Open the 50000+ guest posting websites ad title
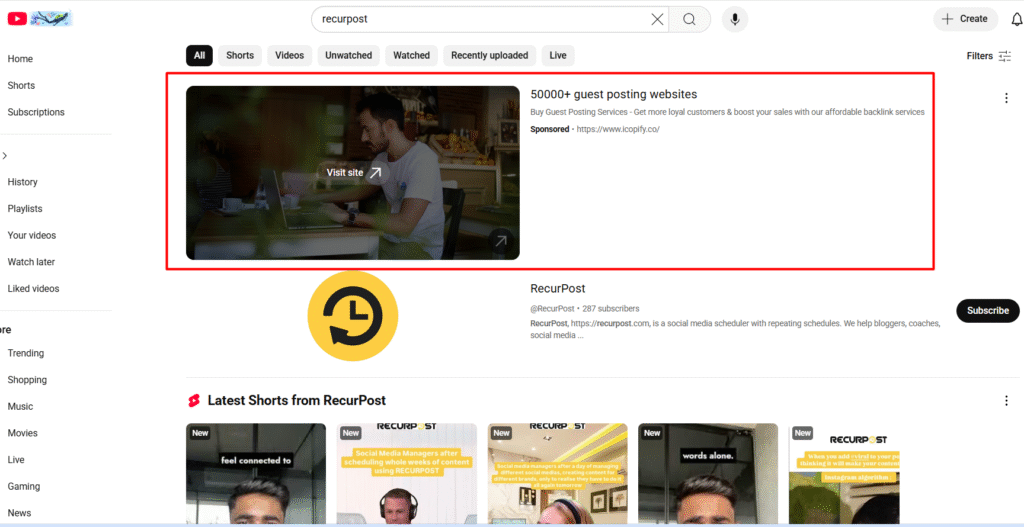The width and height of the screenshot is (1024, 527). (x=614, y=94)
